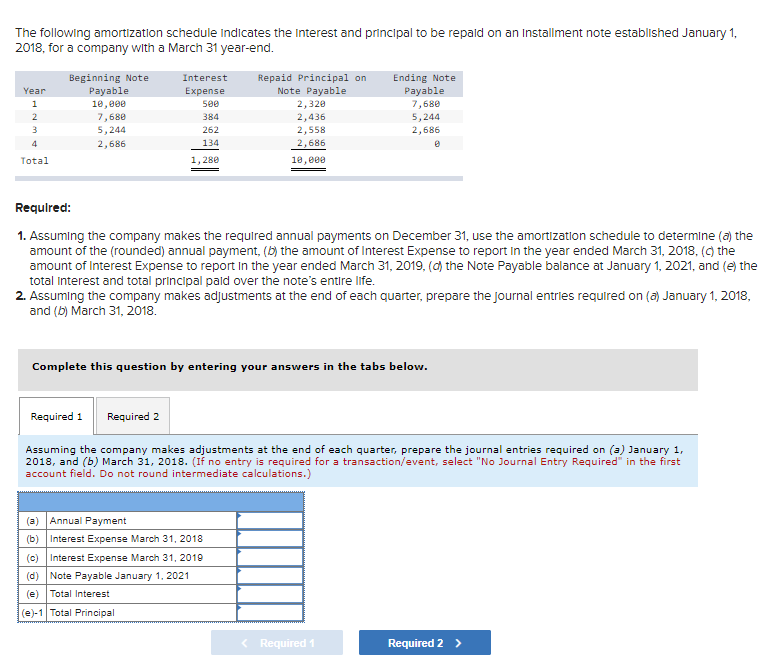Click the 1,280 total interest cell

204,160
